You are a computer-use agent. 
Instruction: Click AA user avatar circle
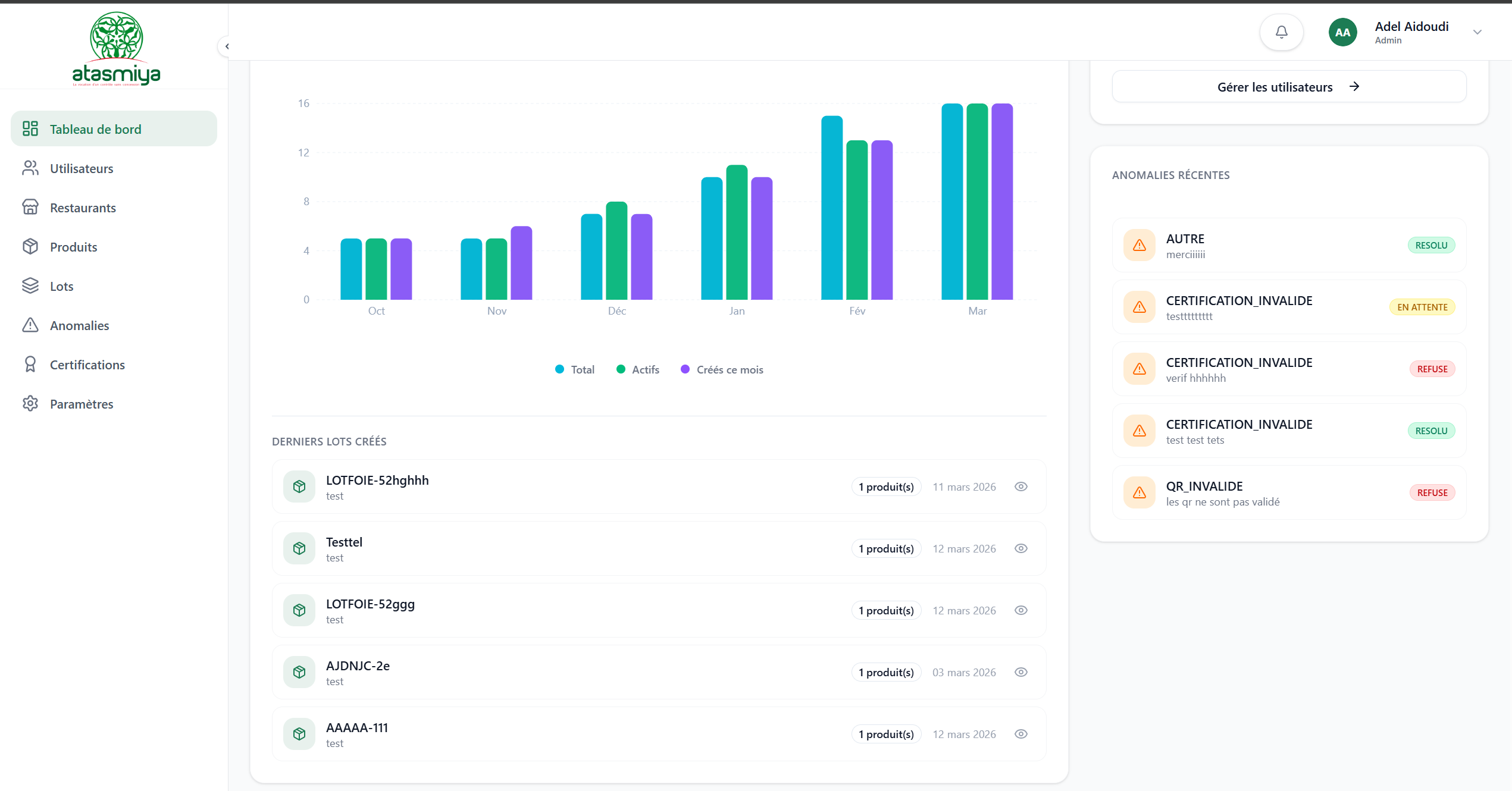click(1342, 32)
